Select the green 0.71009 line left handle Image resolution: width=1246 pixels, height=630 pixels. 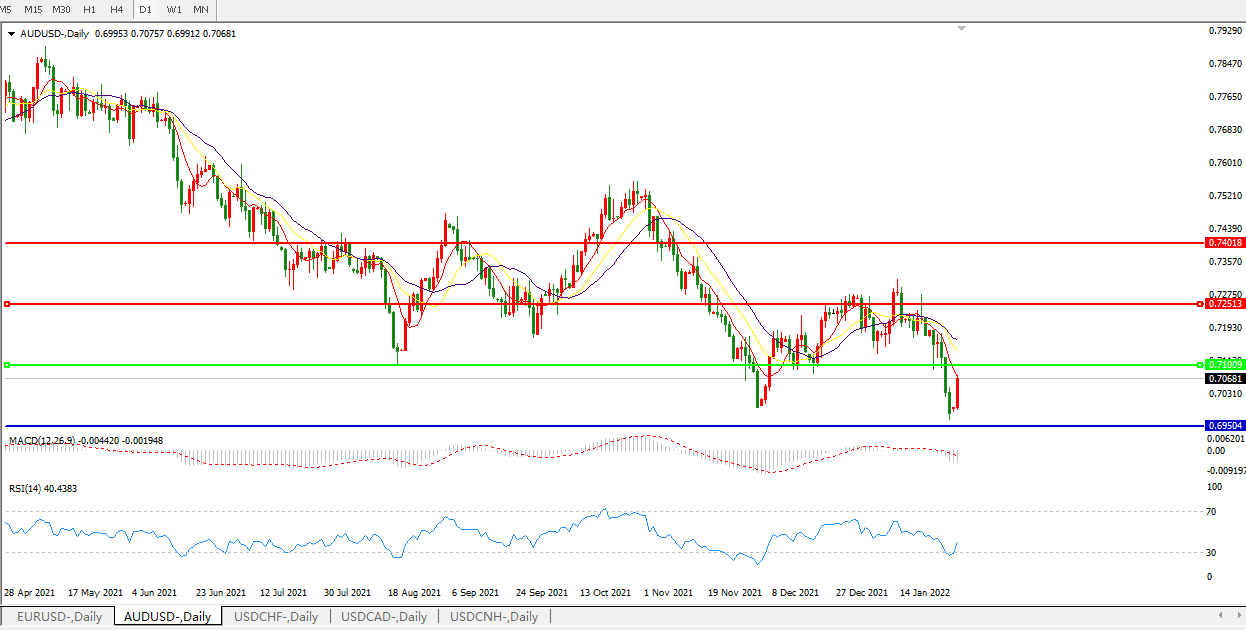[7, 365]
